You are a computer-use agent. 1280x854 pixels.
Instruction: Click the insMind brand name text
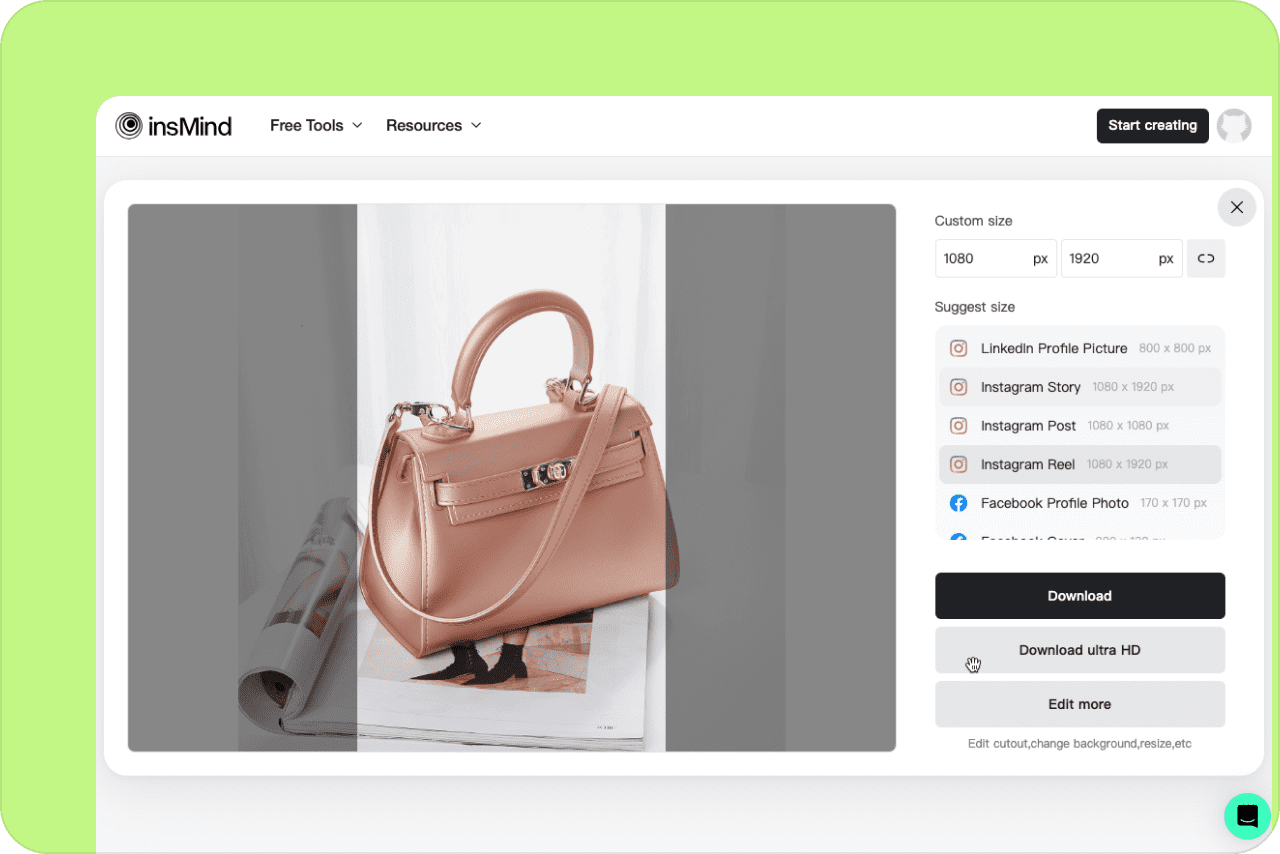[x=190, y=126]
